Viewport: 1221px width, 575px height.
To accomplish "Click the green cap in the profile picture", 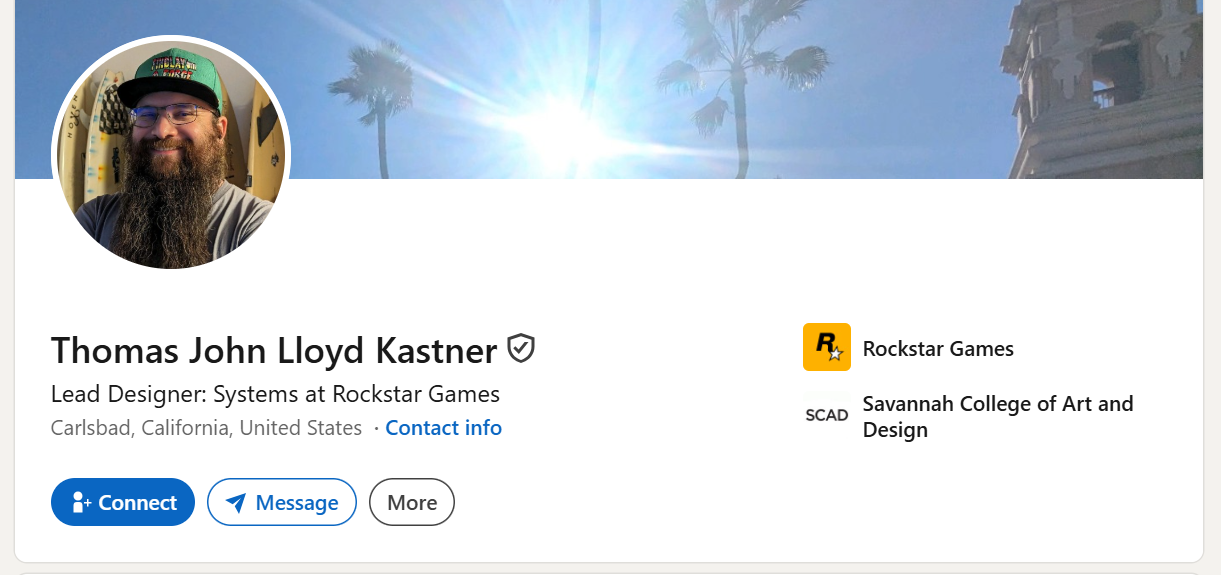I will 171,78.
